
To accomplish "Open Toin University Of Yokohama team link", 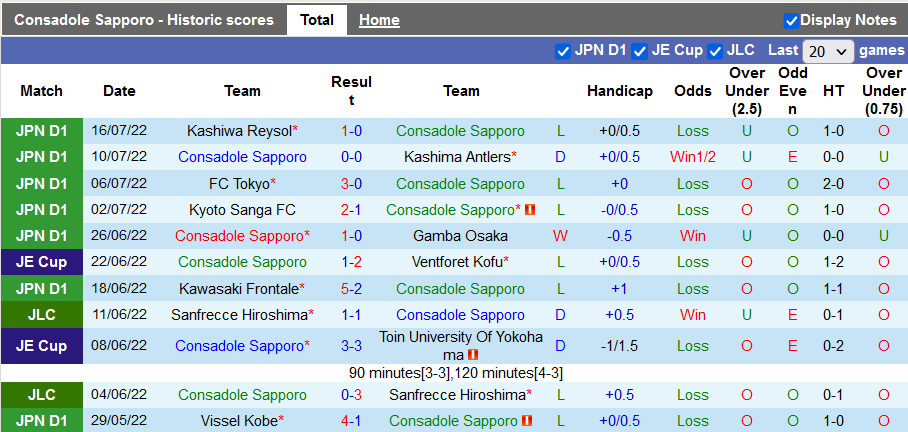I will (461, 346).
